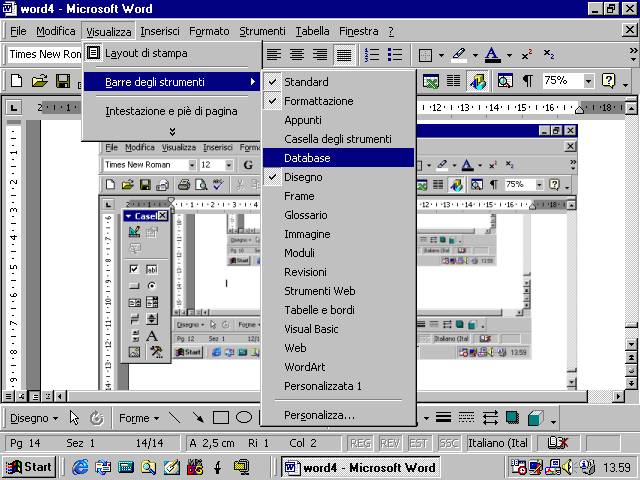The height and width of the screenshot is (480, 640).
Task: Apply font color A icon
Action: (x=493, y=55)
